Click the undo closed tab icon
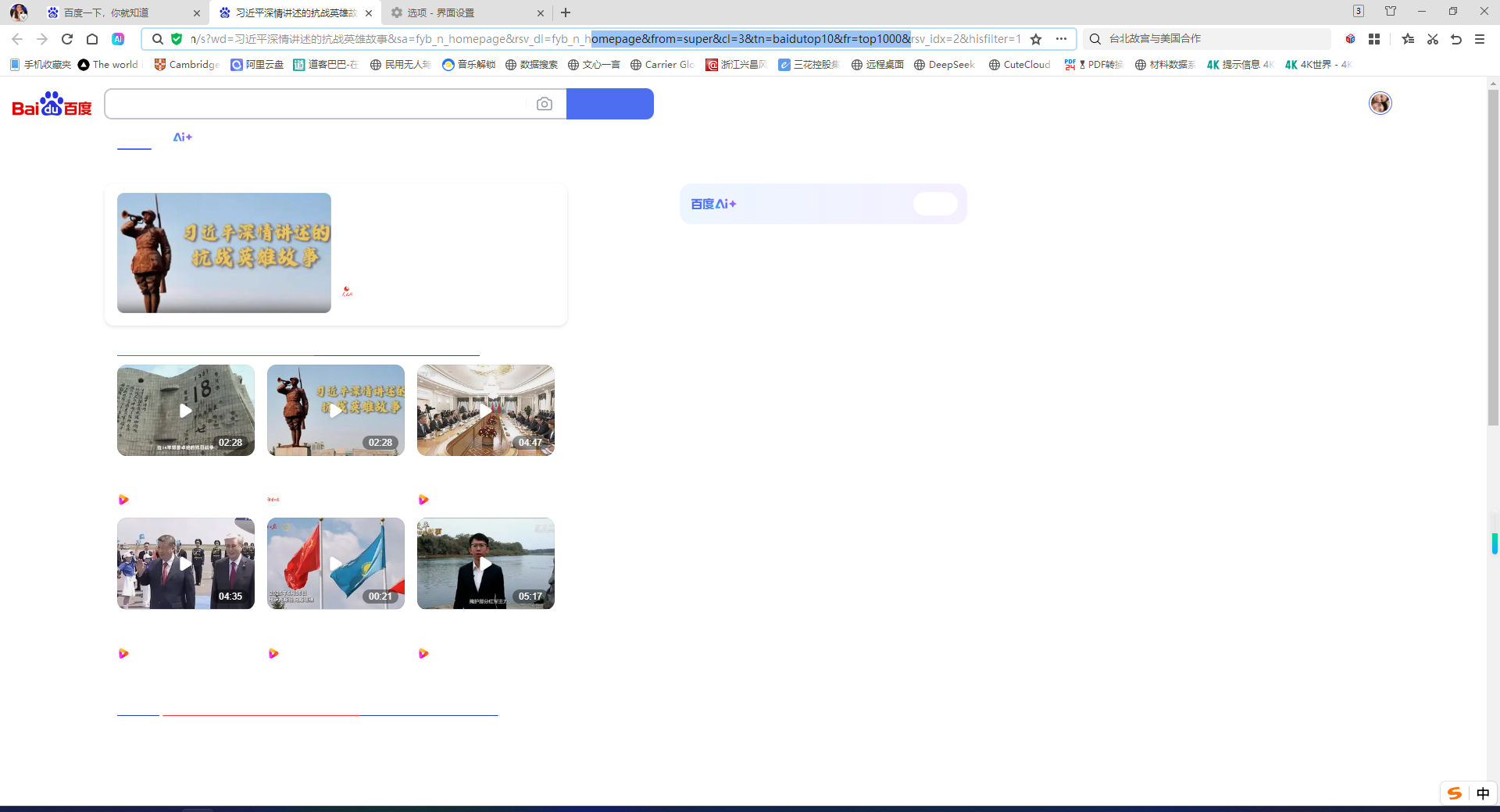The height and width of the screenshot is (812, 1500). [x=1456, y=39]
